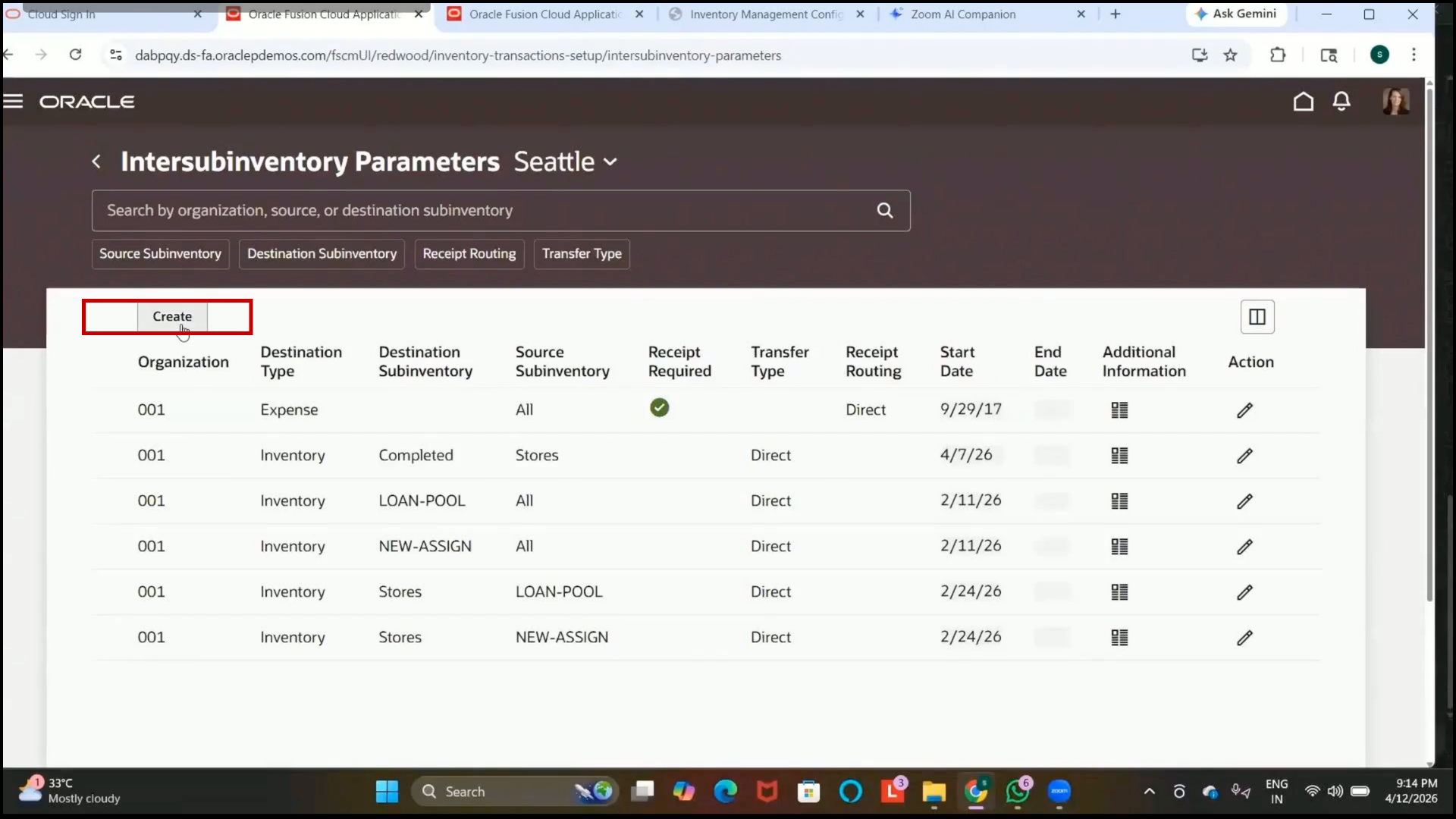Bookmark this page with star icon
Viewport: 1456px width, 819px height.
tap(1230, 55)
